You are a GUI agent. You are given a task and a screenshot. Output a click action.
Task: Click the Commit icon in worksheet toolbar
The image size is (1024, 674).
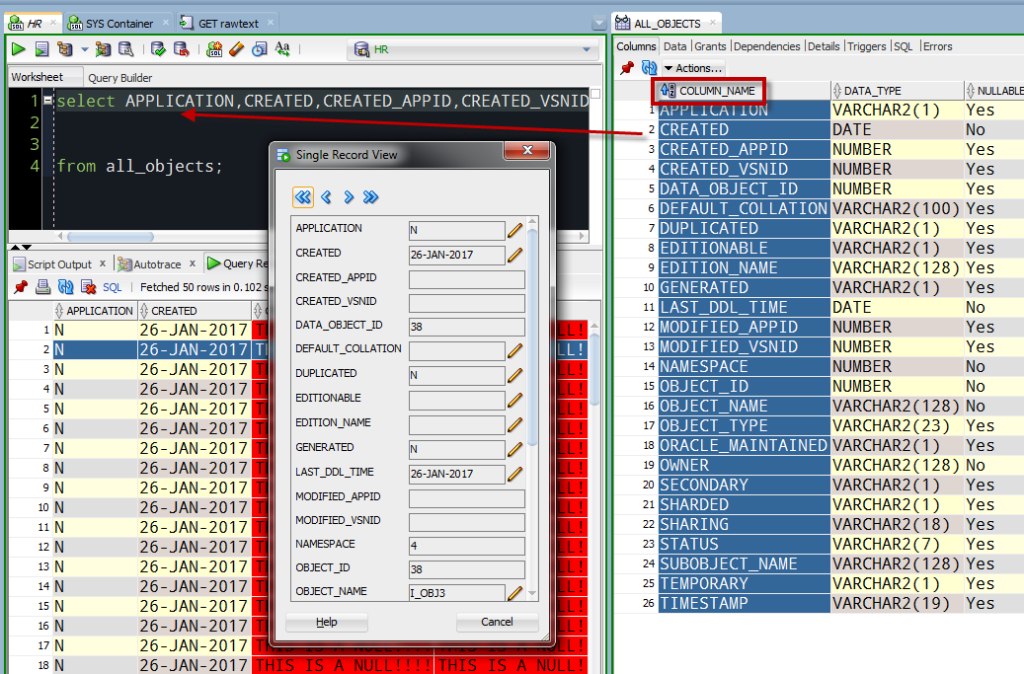tap(158, 49)
